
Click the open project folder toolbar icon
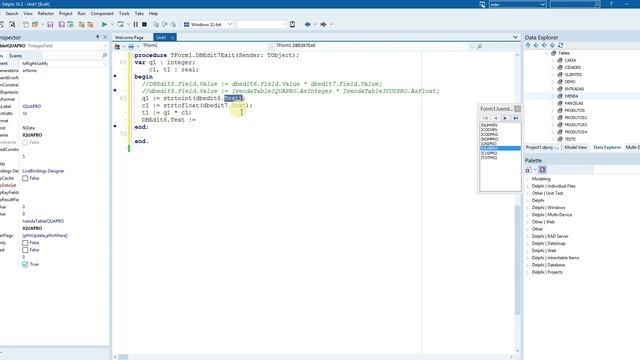[x=35, y=24]
